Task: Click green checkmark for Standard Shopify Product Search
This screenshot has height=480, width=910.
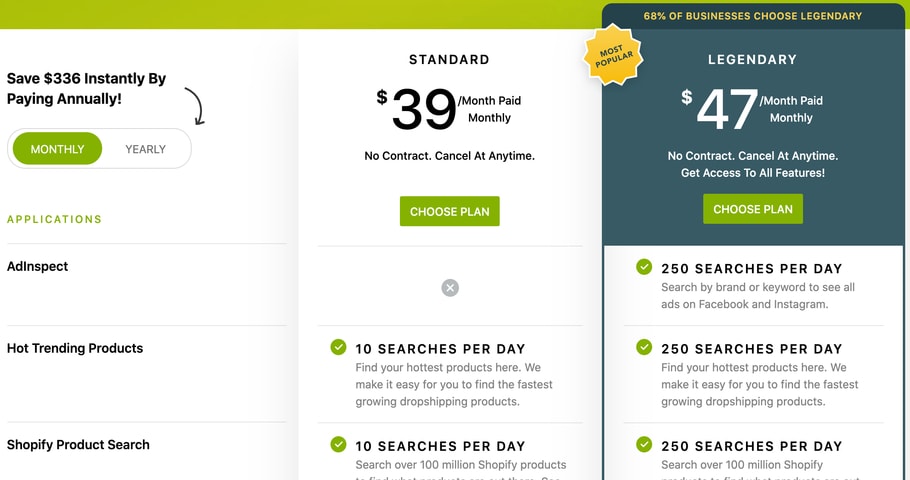Action: [x=339, y=445]
